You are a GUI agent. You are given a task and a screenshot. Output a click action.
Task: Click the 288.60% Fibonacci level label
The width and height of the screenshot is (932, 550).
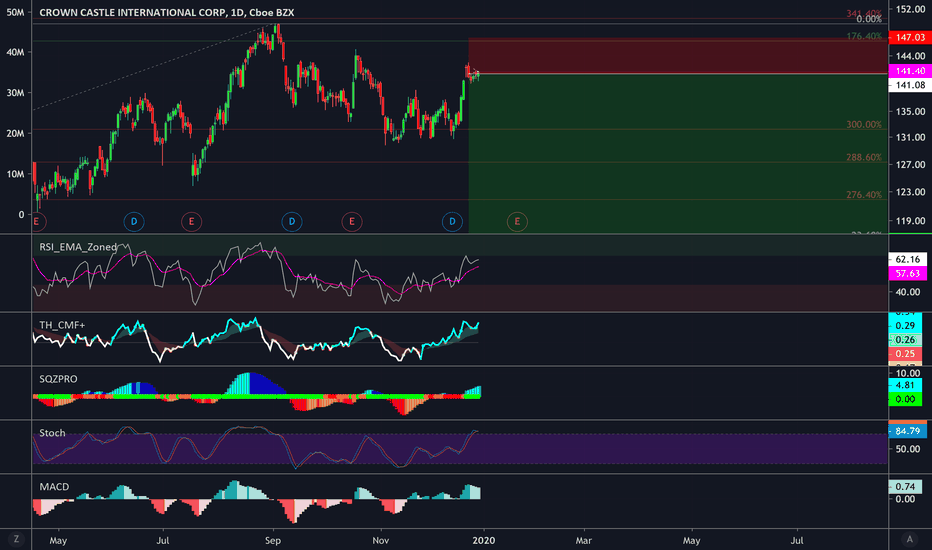point(864,158)
